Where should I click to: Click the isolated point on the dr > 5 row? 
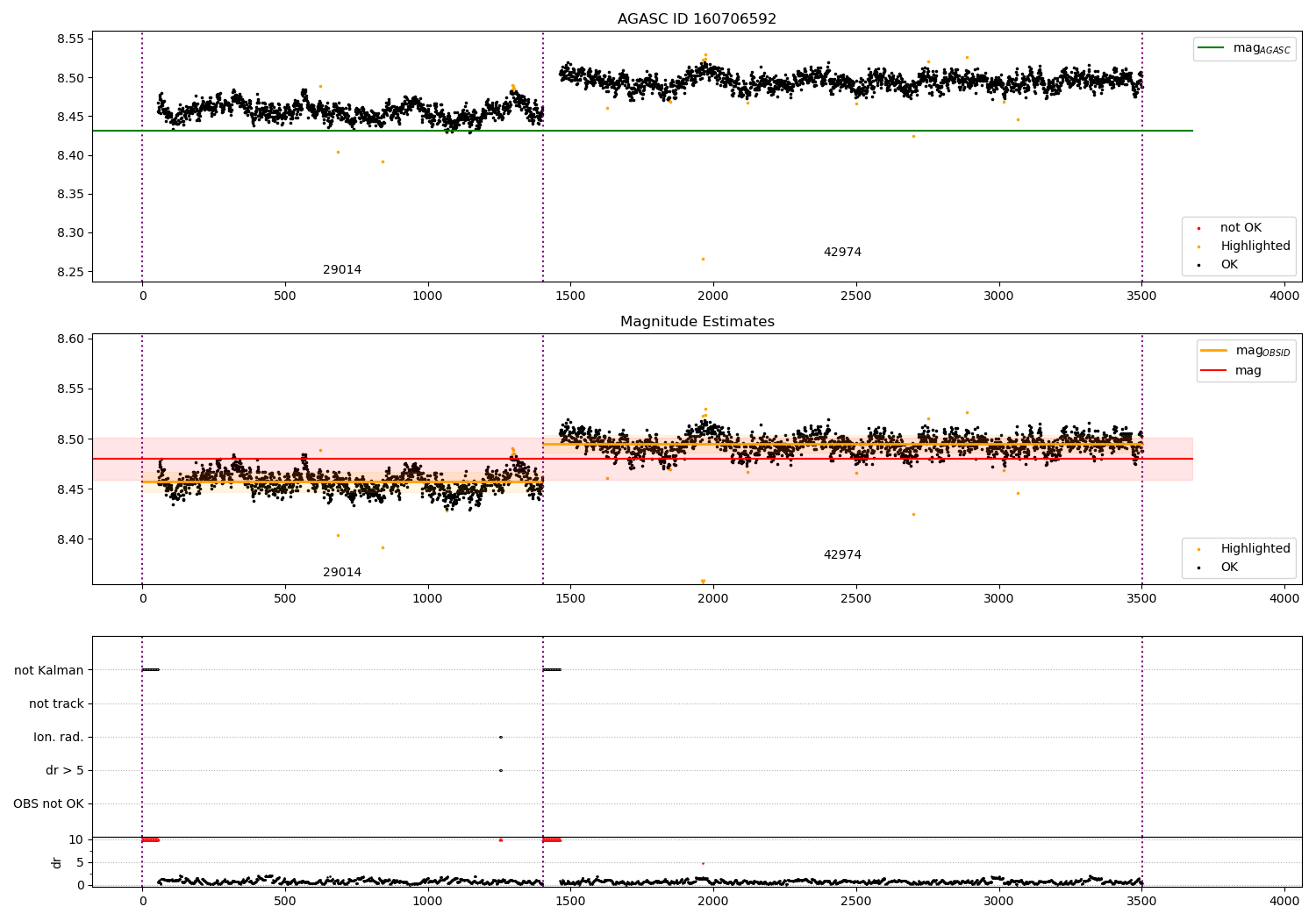click(x=501, y=770)
